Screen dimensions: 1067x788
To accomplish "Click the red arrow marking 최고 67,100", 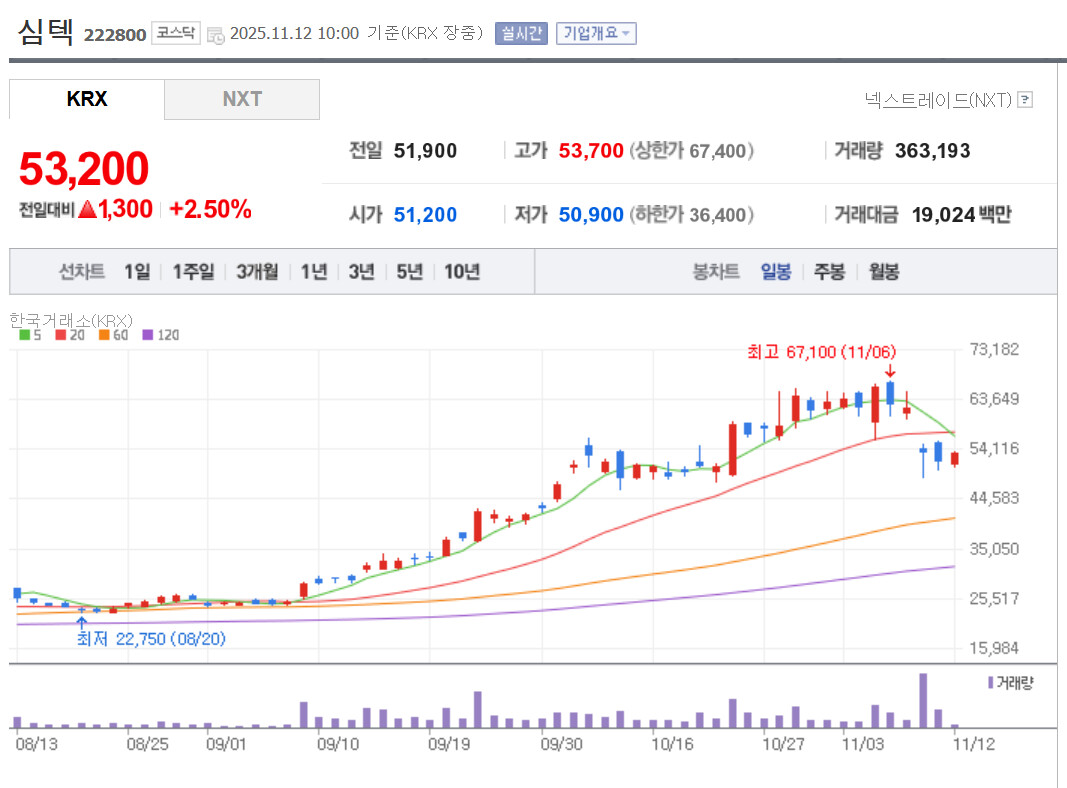I will tap(890, 371).
